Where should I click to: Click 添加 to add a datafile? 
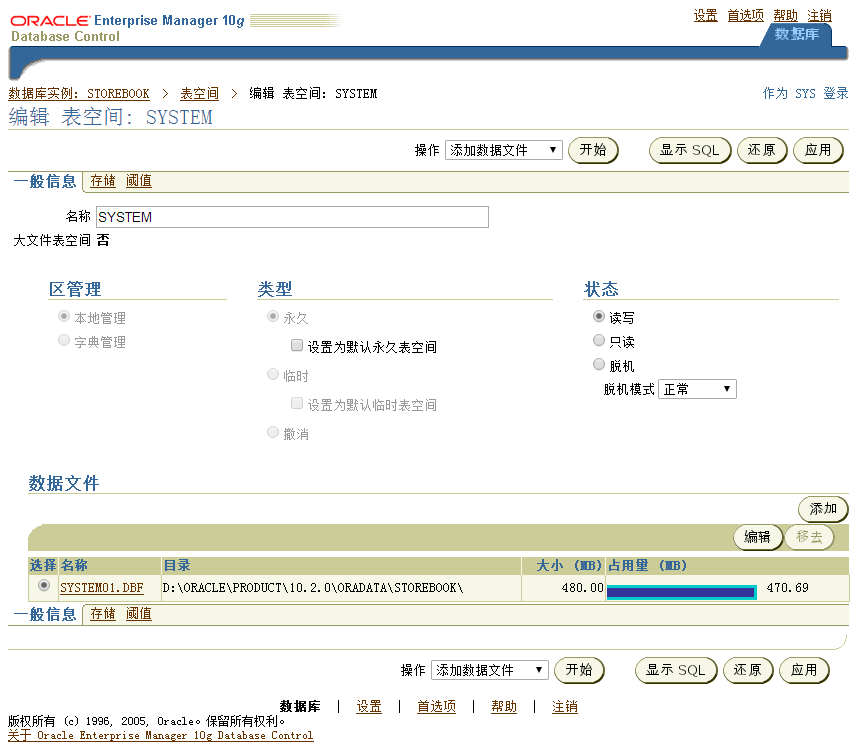pos(822,508)
